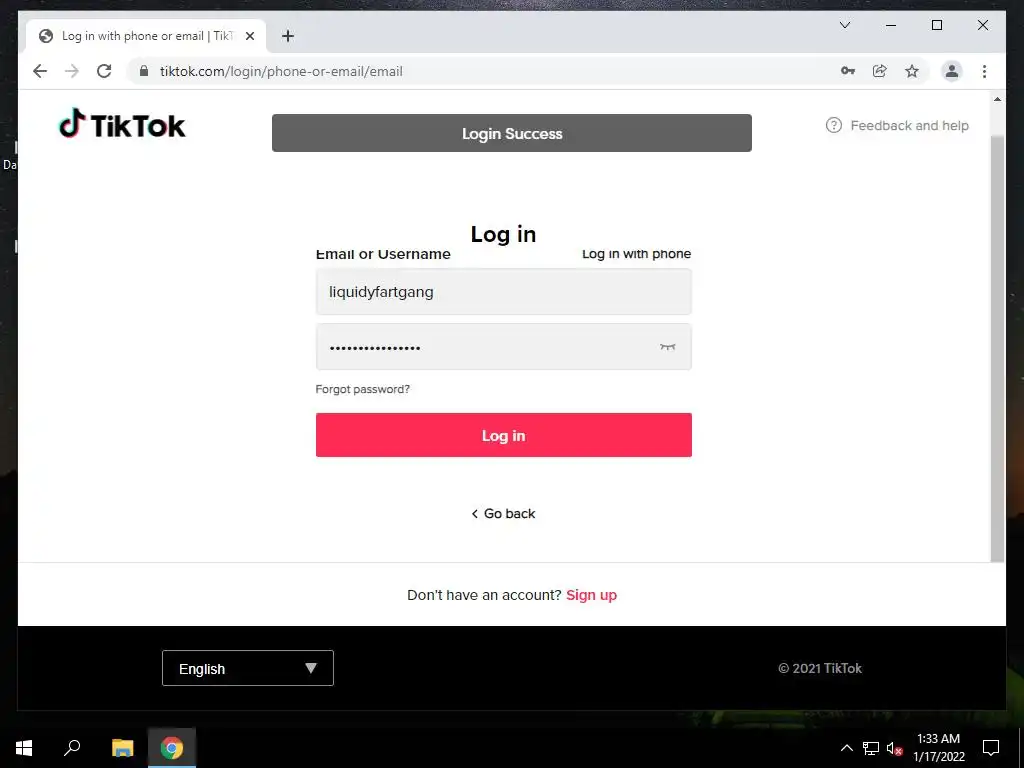Open the tab search chevron in Chrome
Viewport: 1024px width, 768px height.
pyautogui.click(x=845, y=25)
